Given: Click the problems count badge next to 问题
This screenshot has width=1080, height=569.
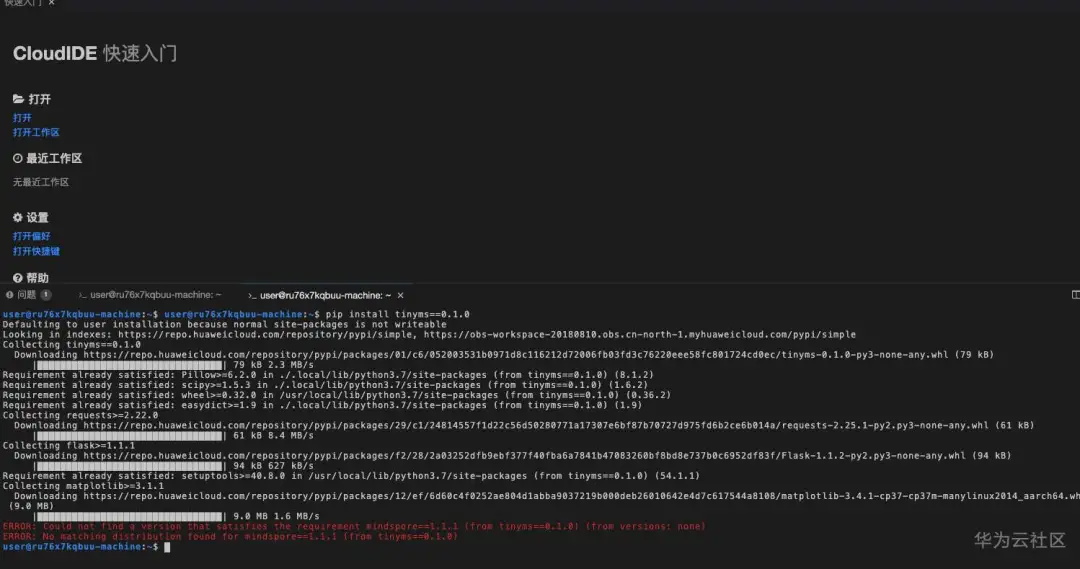Looking at the screenshot, I should 46,295.
